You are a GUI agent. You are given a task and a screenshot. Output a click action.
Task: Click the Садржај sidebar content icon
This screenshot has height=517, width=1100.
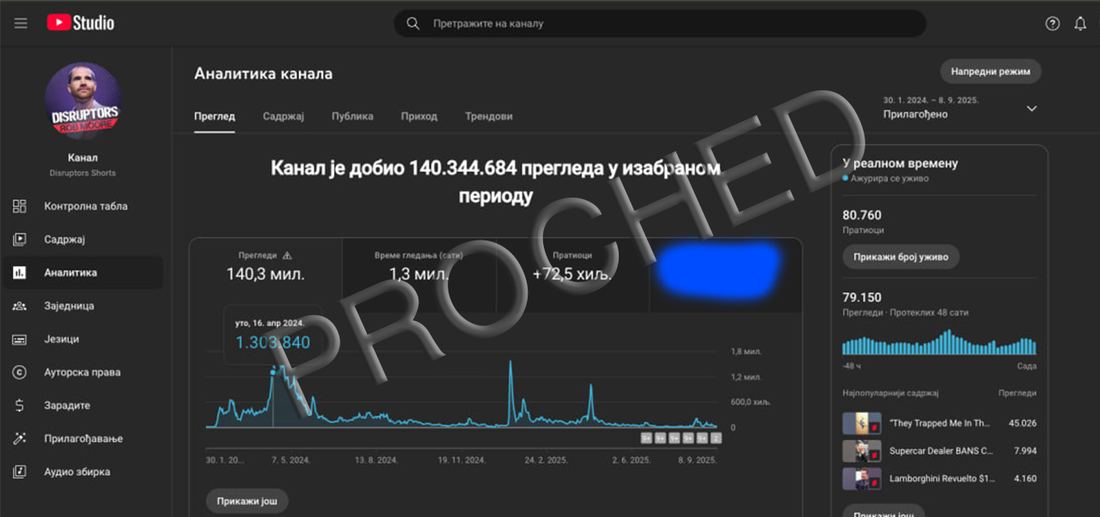(x=20, y=239)
